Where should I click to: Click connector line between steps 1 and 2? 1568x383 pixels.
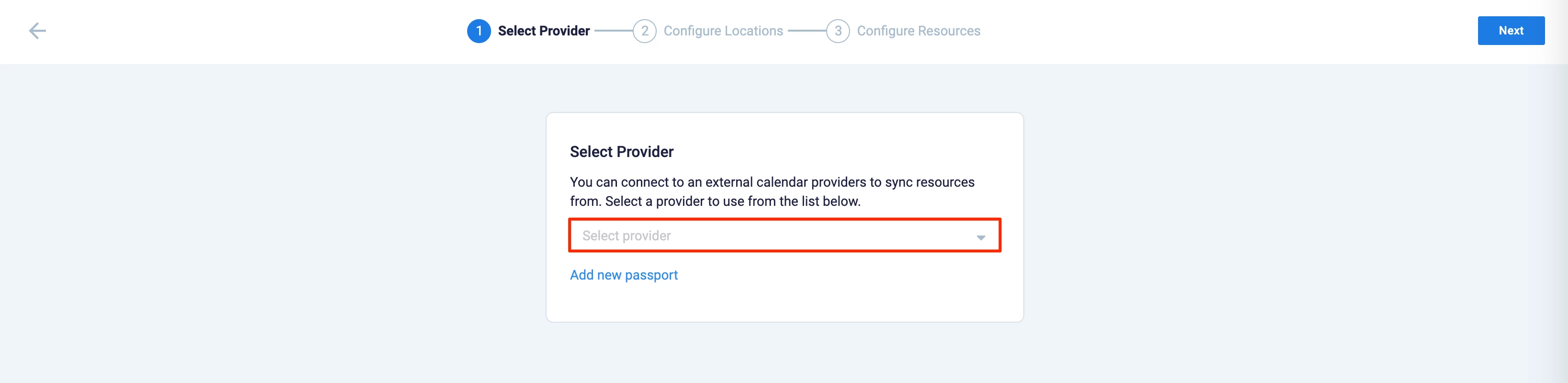coord(613,31)
